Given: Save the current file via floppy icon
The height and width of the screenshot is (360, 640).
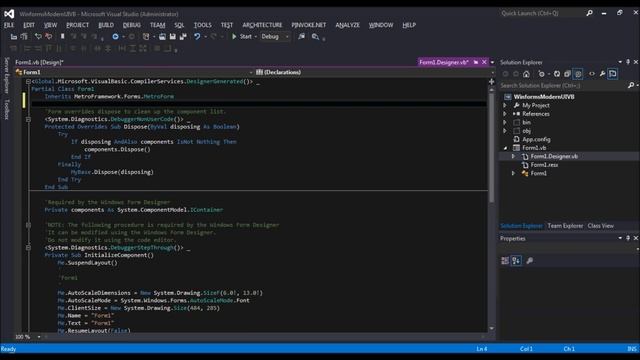Looking at the screenshot, I should pos(173,37).
